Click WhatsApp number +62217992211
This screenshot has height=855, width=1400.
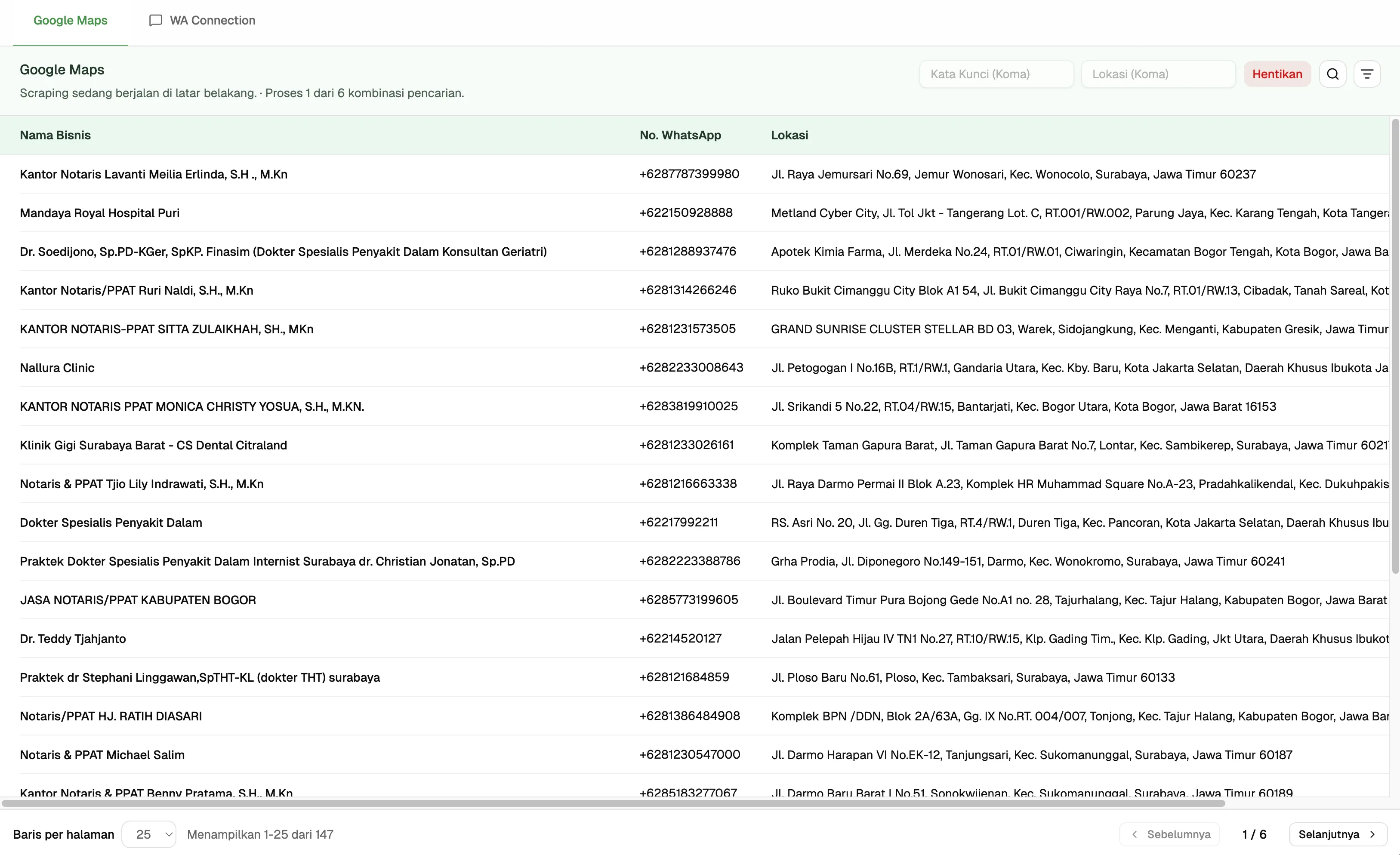678,522
